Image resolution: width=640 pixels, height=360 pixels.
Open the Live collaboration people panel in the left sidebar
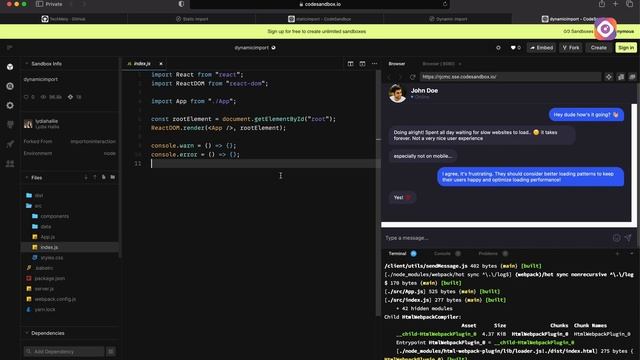10,164
